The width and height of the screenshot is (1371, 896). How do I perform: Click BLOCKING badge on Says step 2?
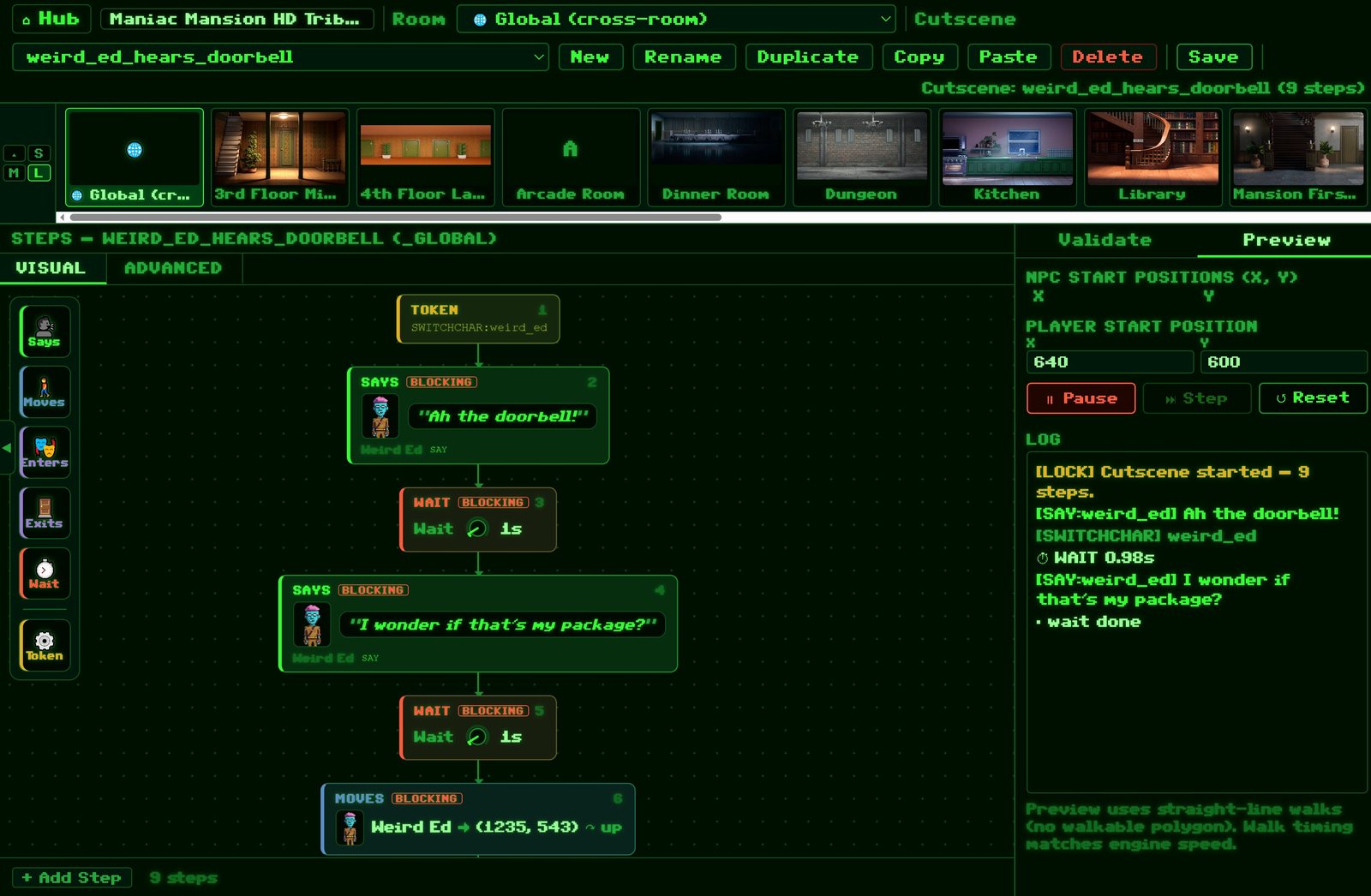click(442, 382)
